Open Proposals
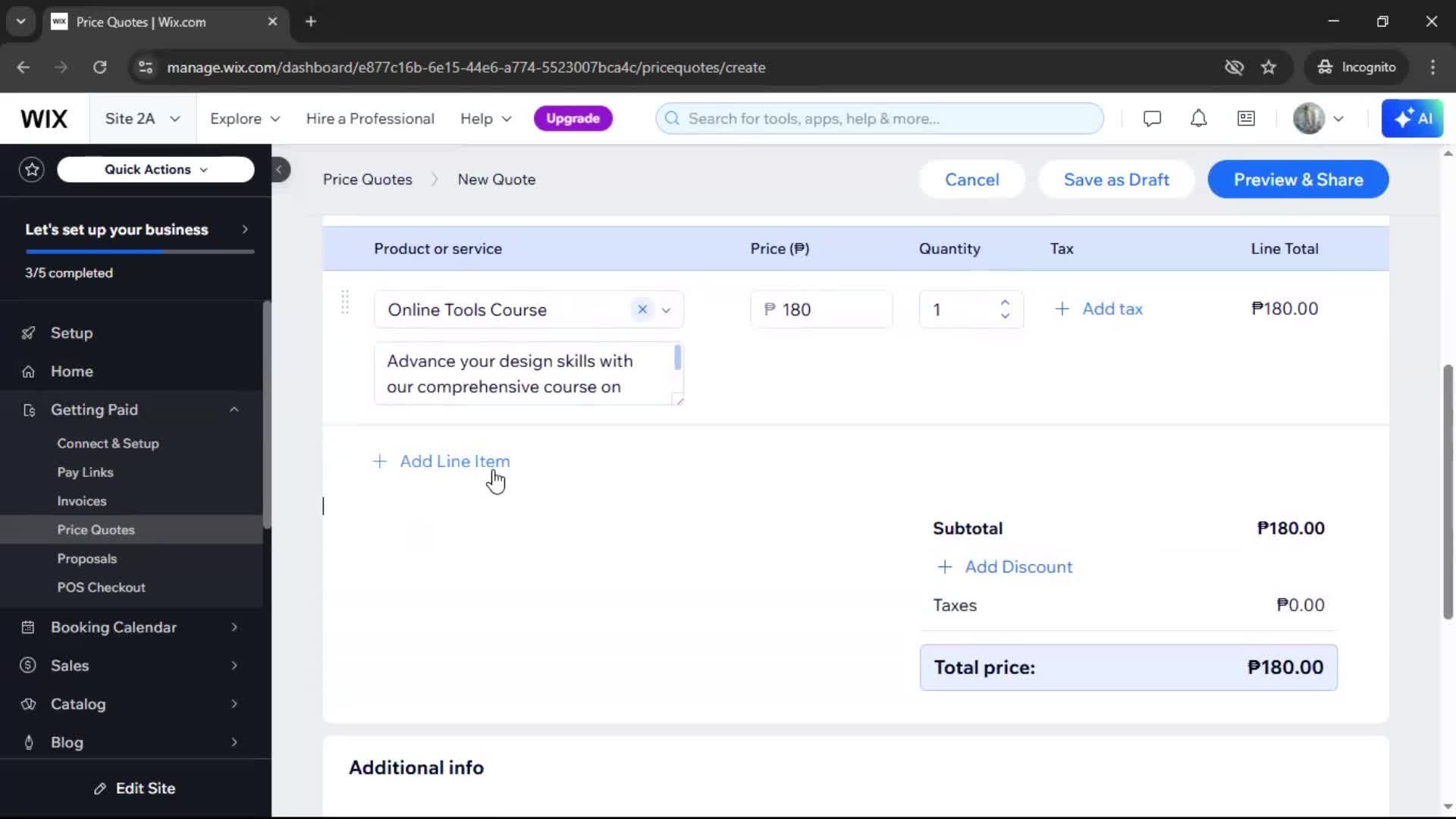This screenshot has height=819, width=1456. (x=86, y=559)
